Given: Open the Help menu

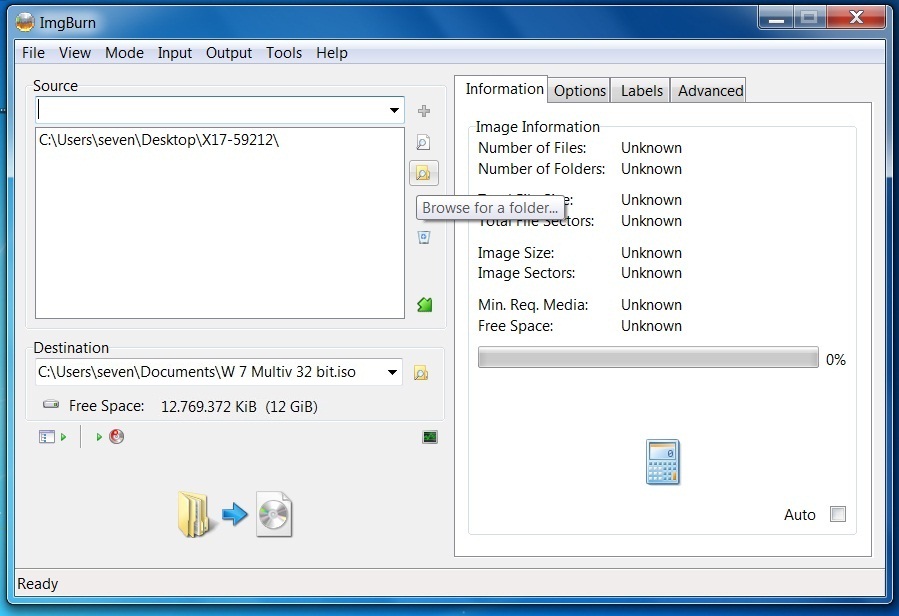Looking at the screenshot, I should (x=332, y=53).
